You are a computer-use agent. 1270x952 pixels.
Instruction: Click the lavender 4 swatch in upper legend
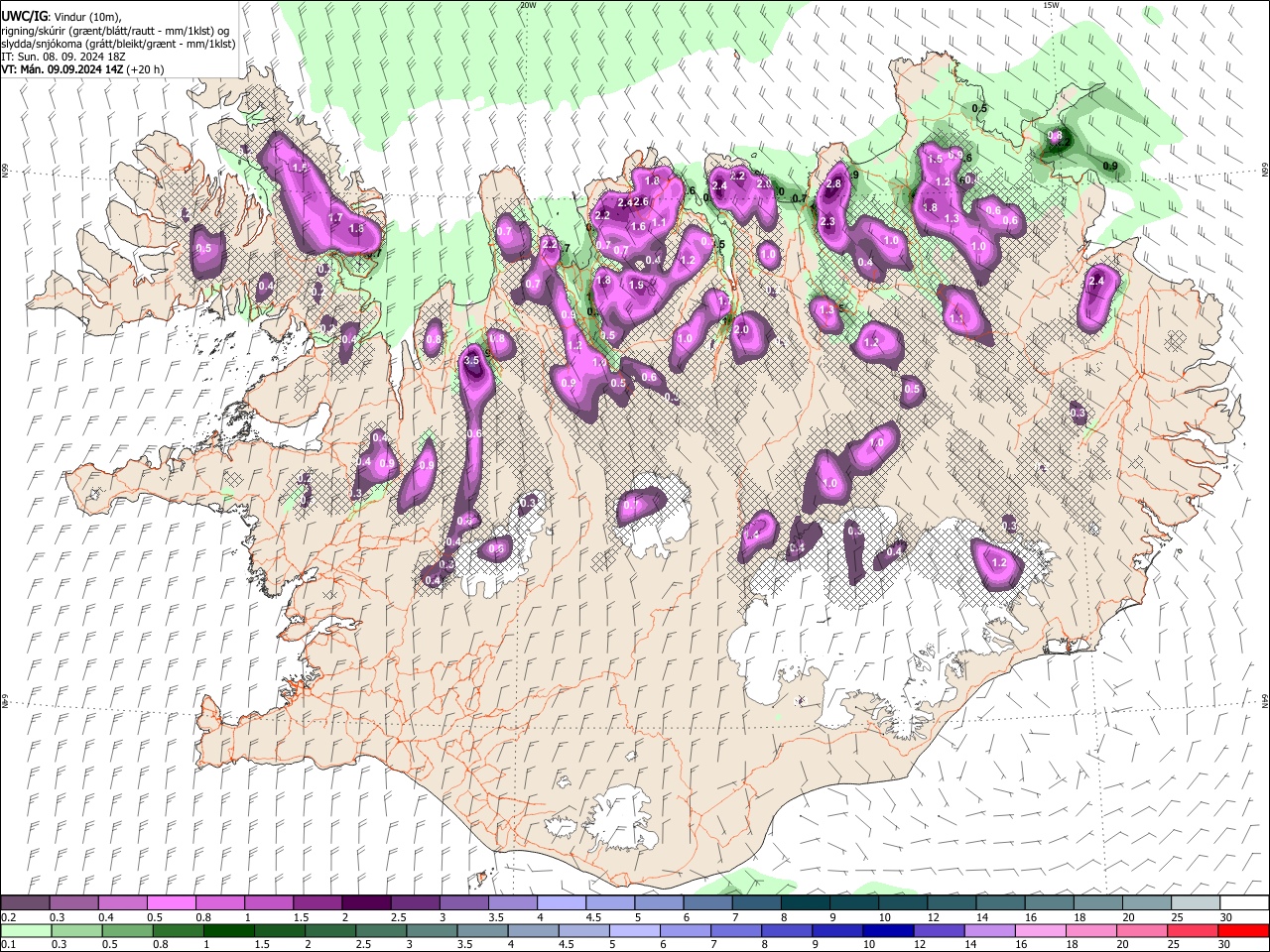click(x=561, y=903)
